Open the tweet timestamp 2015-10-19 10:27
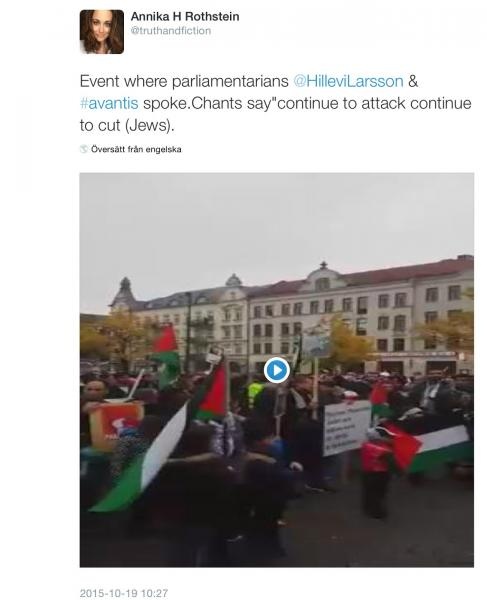This screenshot has height=600, width=487. [124, 593]
